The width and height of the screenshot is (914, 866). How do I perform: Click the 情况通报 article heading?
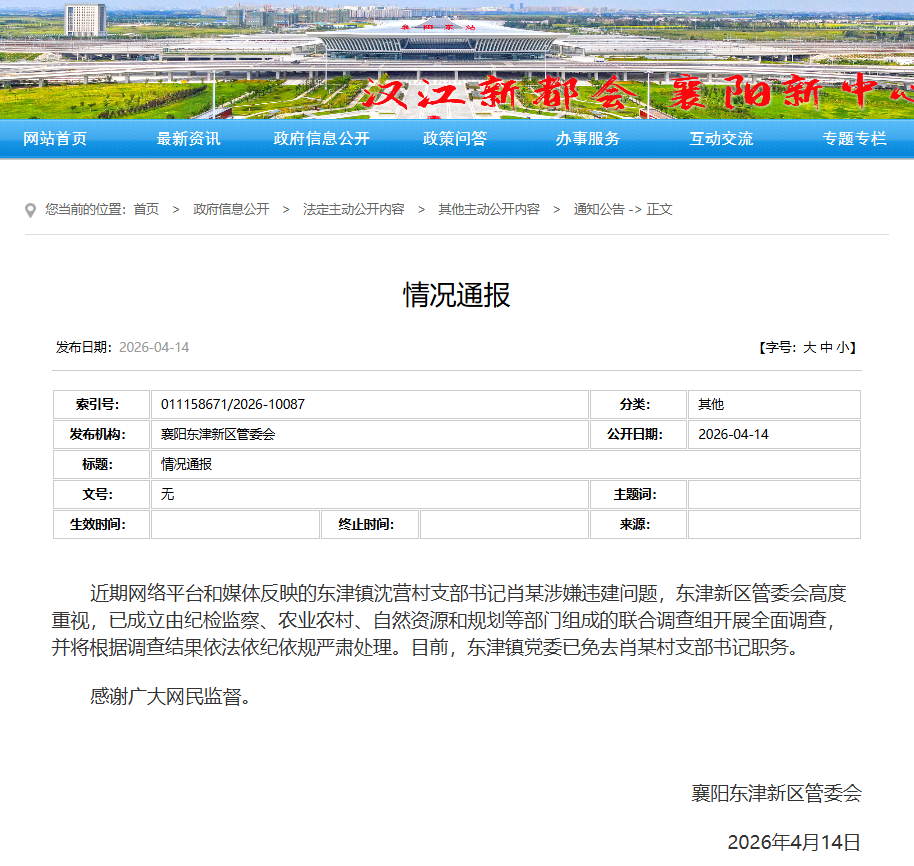click(457, 294)
